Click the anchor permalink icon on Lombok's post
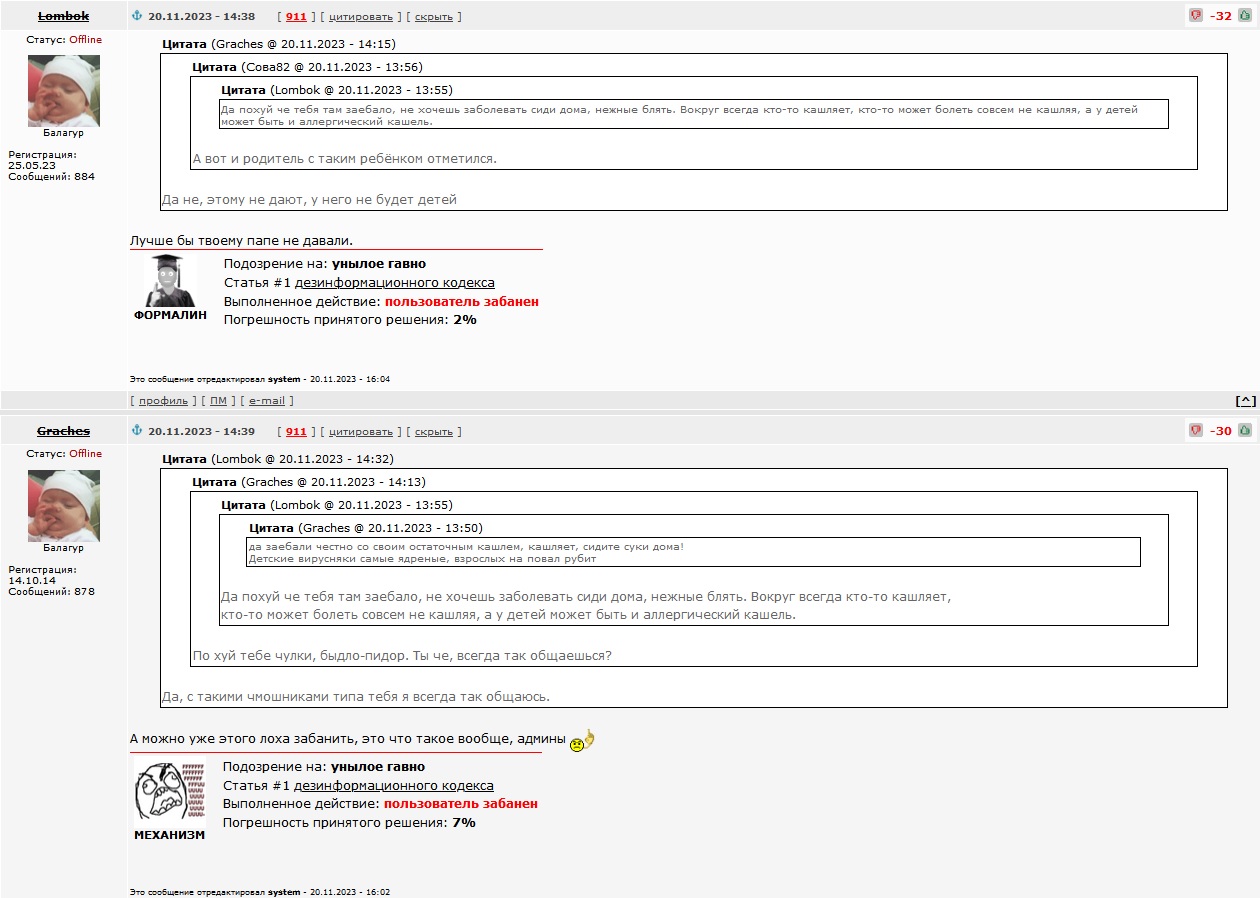The width and height of the screenshot is (1260, 898). [x=138, y=16]
